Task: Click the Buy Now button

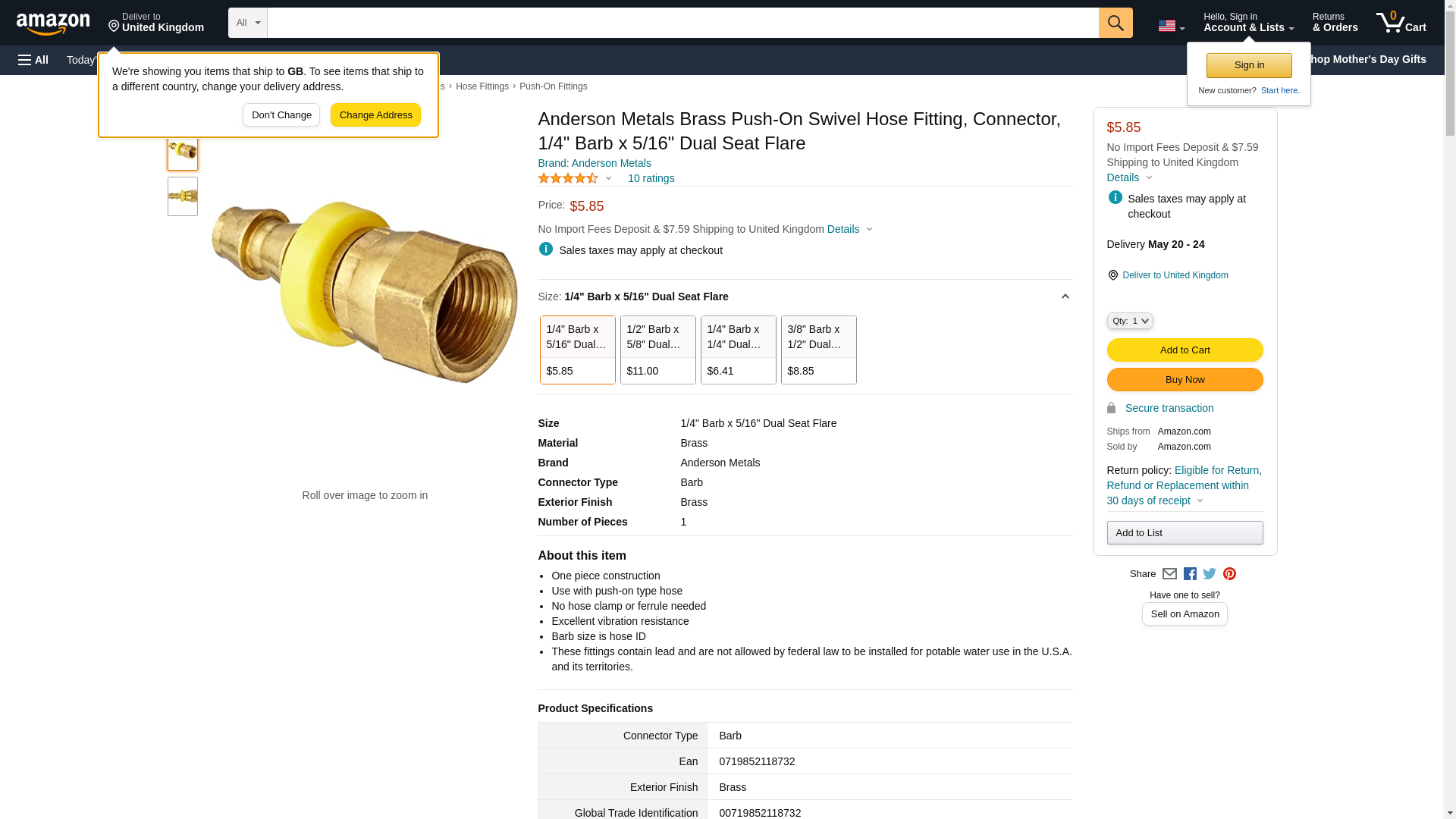Action: (1185, 379)
